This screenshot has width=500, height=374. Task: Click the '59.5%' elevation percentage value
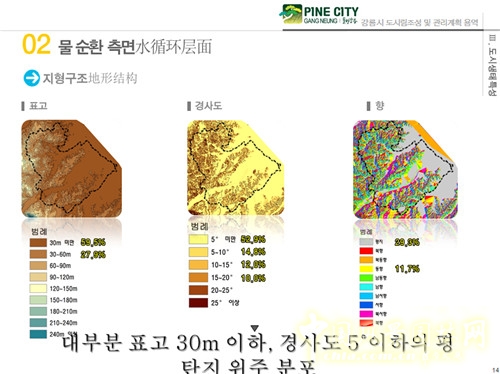click(93, 242)
